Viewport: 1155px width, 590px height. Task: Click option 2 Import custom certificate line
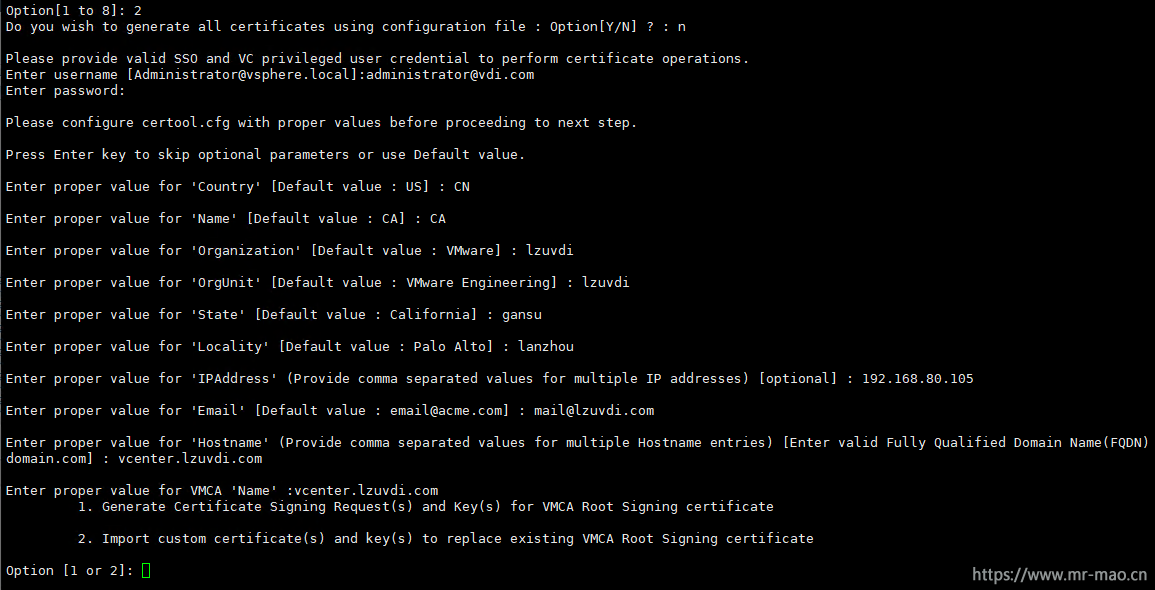(x=457, y=538)
